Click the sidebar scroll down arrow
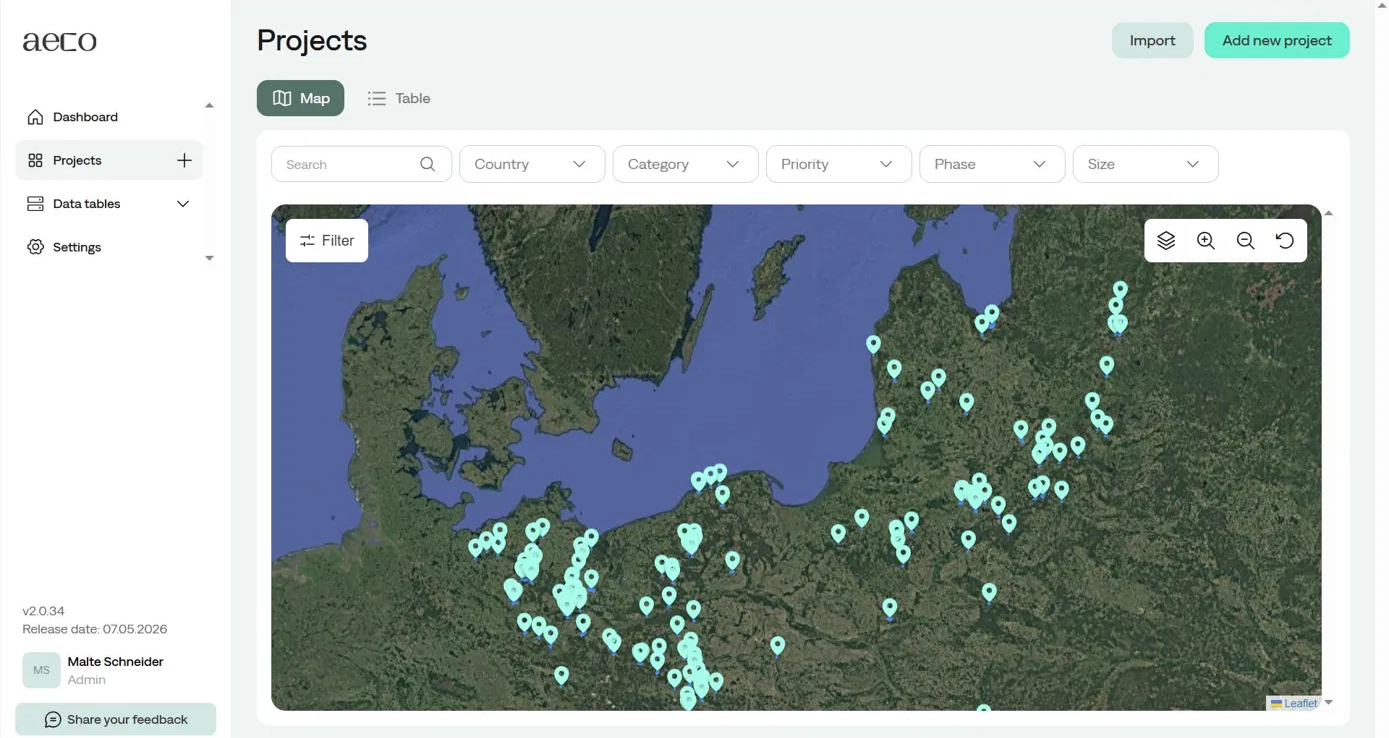Viewport: 1389px width, 738px height. (x=209, y=258)
